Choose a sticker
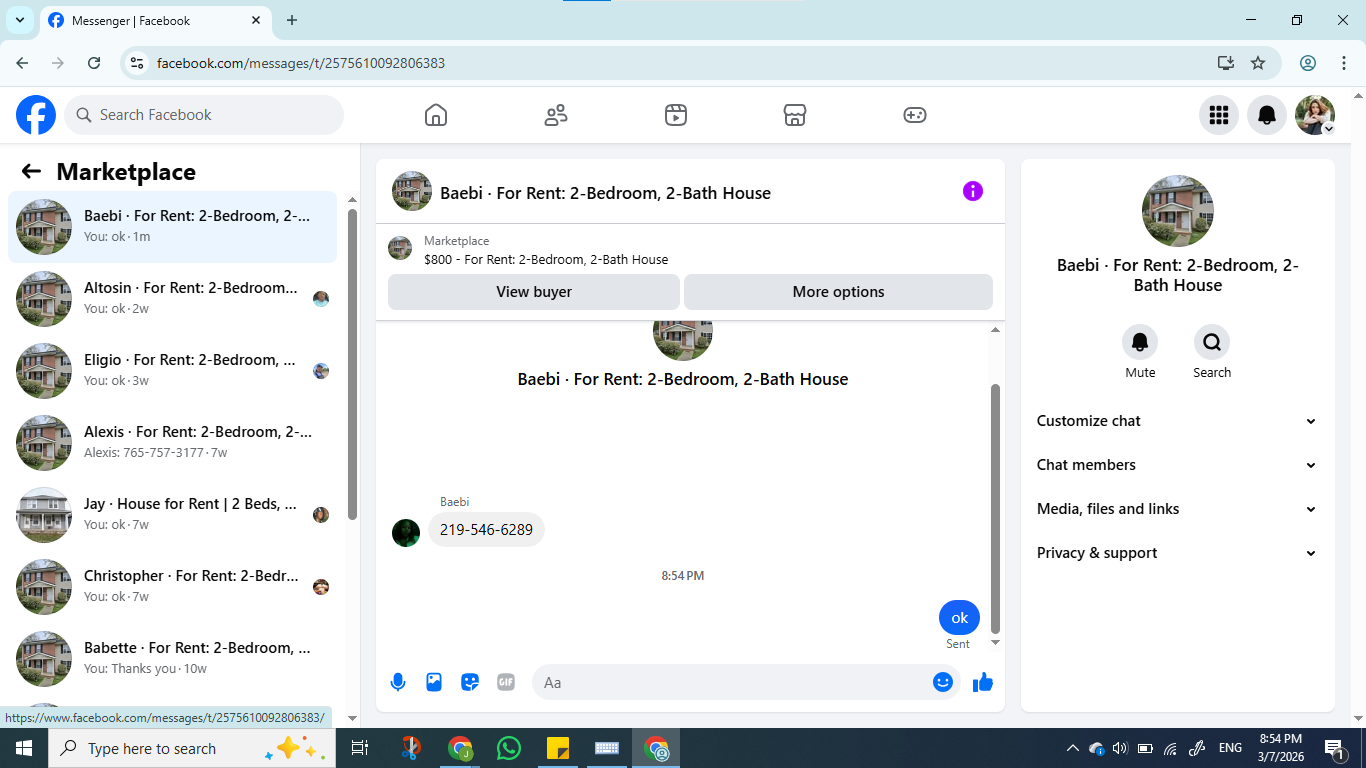1366x768 pixels. click(x=470, y=682)
